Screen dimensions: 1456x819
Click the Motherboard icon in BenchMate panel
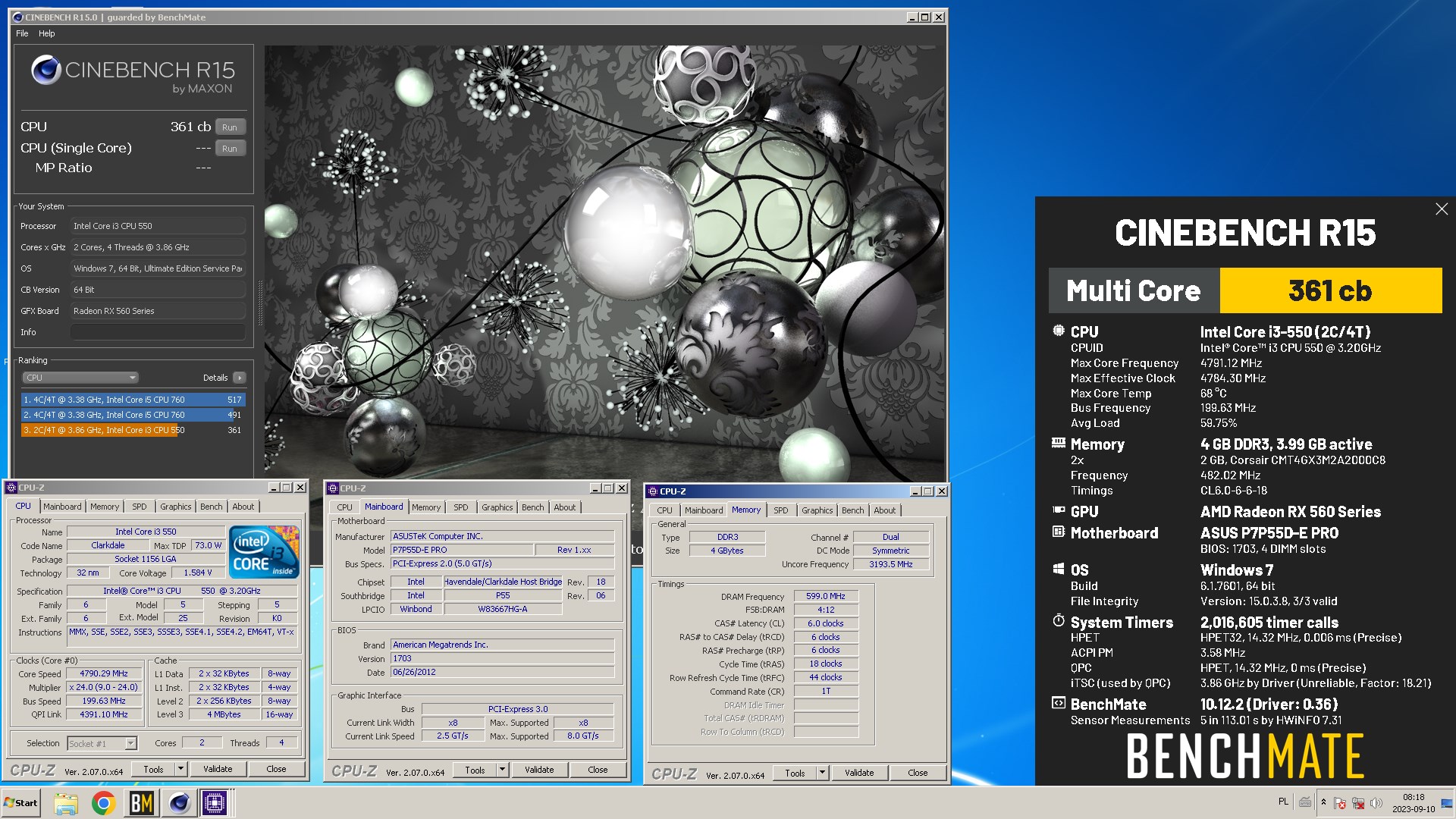[1059, 532]
